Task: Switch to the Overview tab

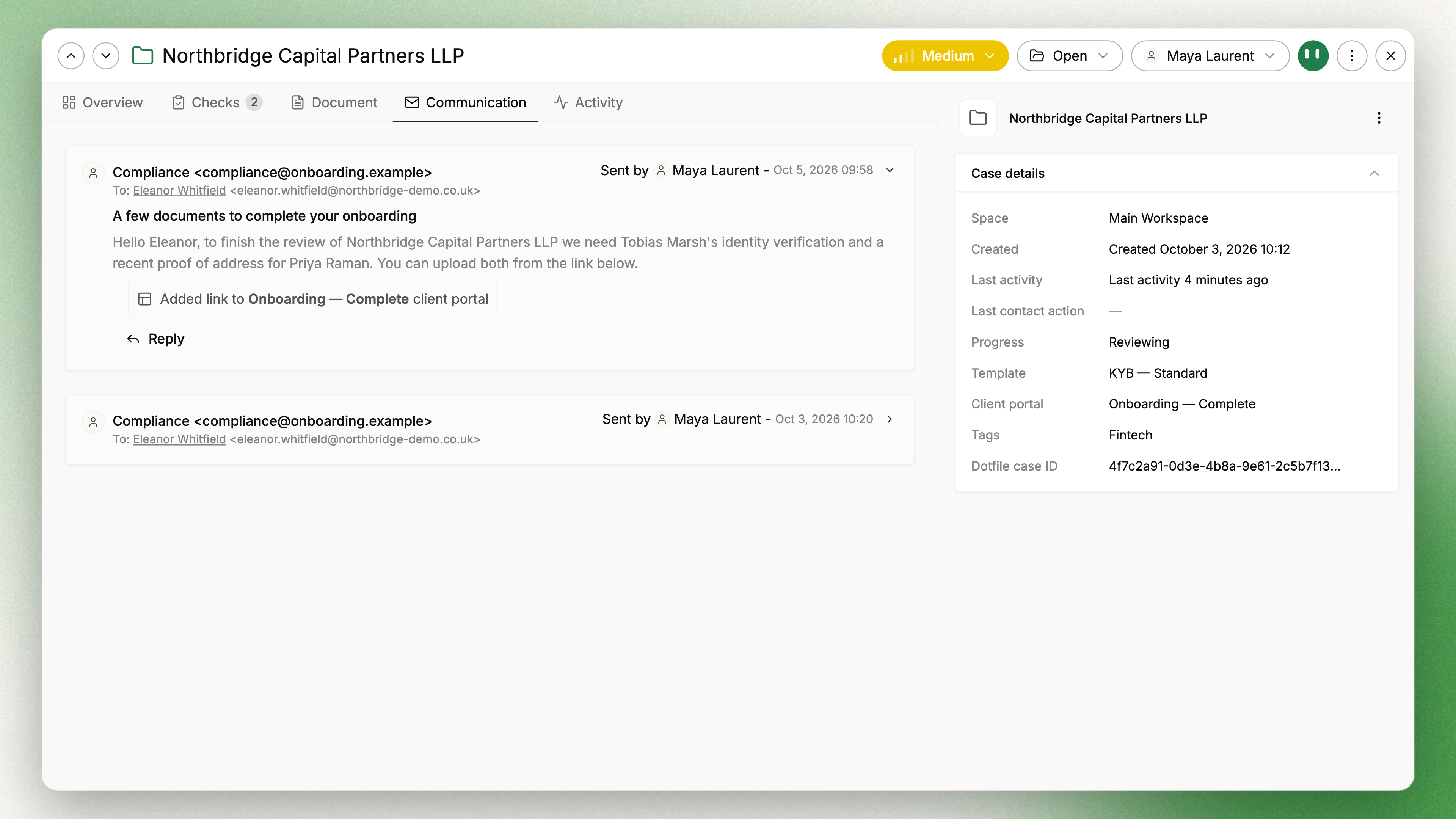Action: [102, 102]
